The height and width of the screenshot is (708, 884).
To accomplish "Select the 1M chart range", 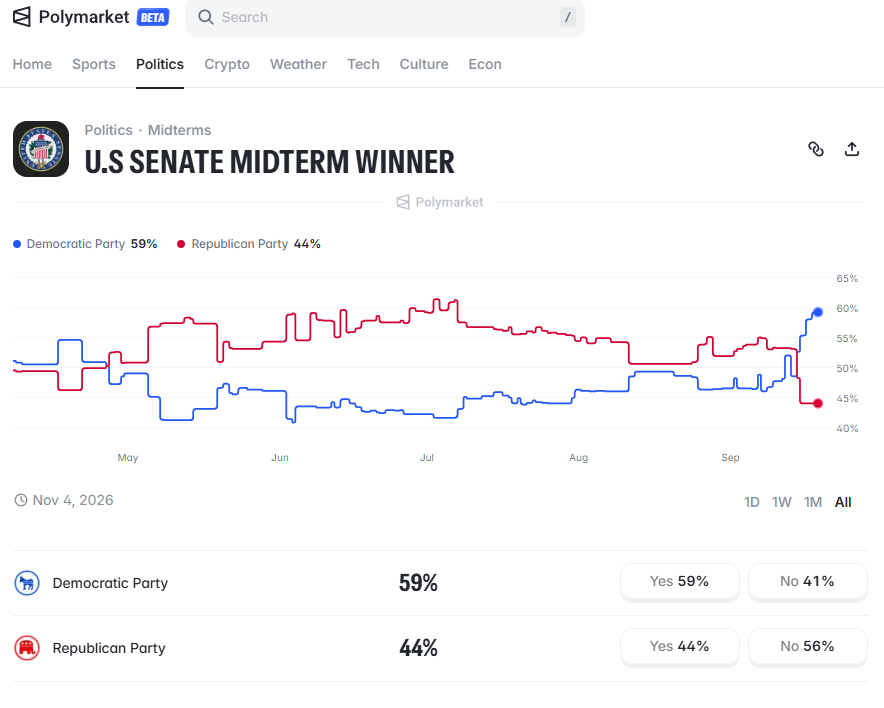I will (812, 502).
